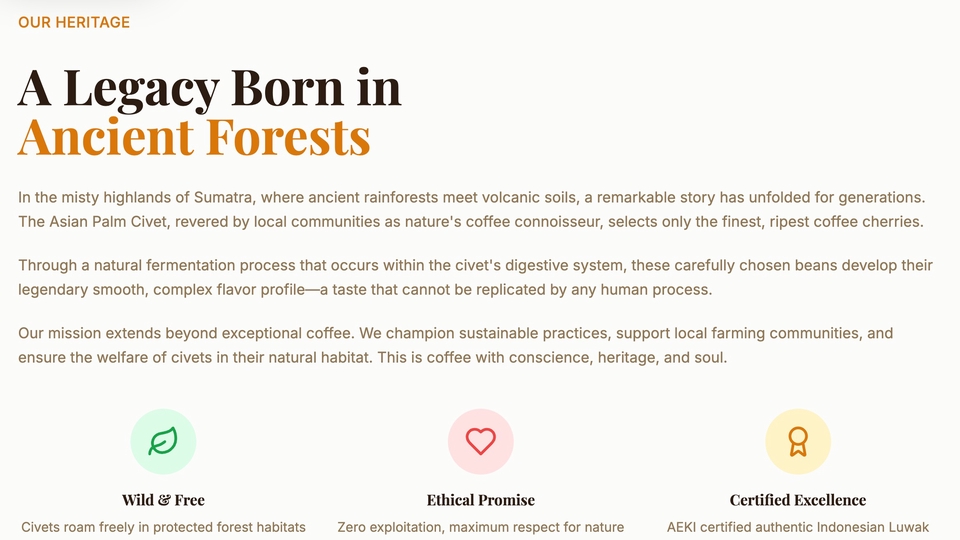Click AEKI certified description text
The height and width of the screenshot is (540, 960).
798,527
